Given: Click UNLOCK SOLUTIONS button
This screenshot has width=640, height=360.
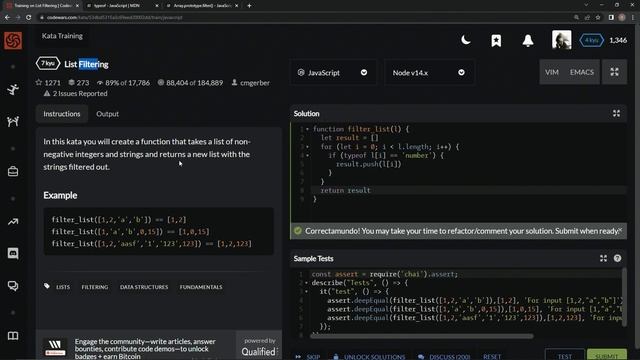Looking at the screenshot, I should point(369,357).
